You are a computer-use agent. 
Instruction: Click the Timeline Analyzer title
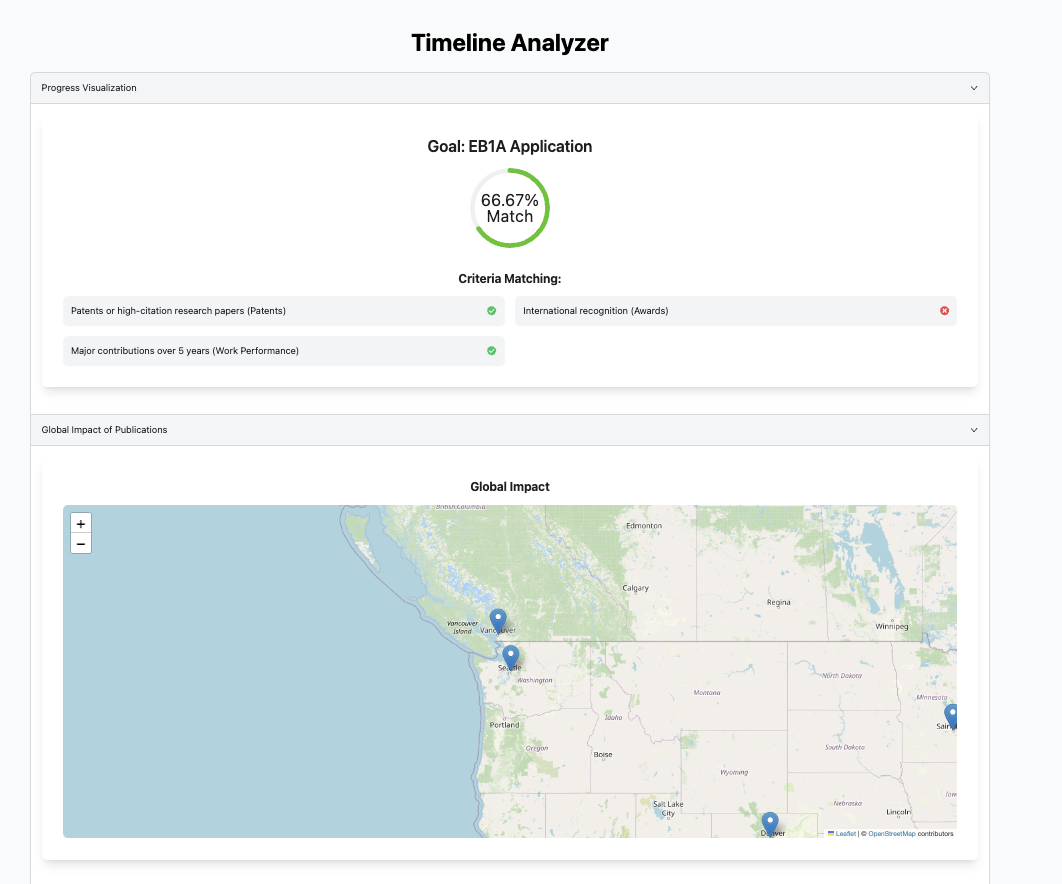[x=510, y=43]
